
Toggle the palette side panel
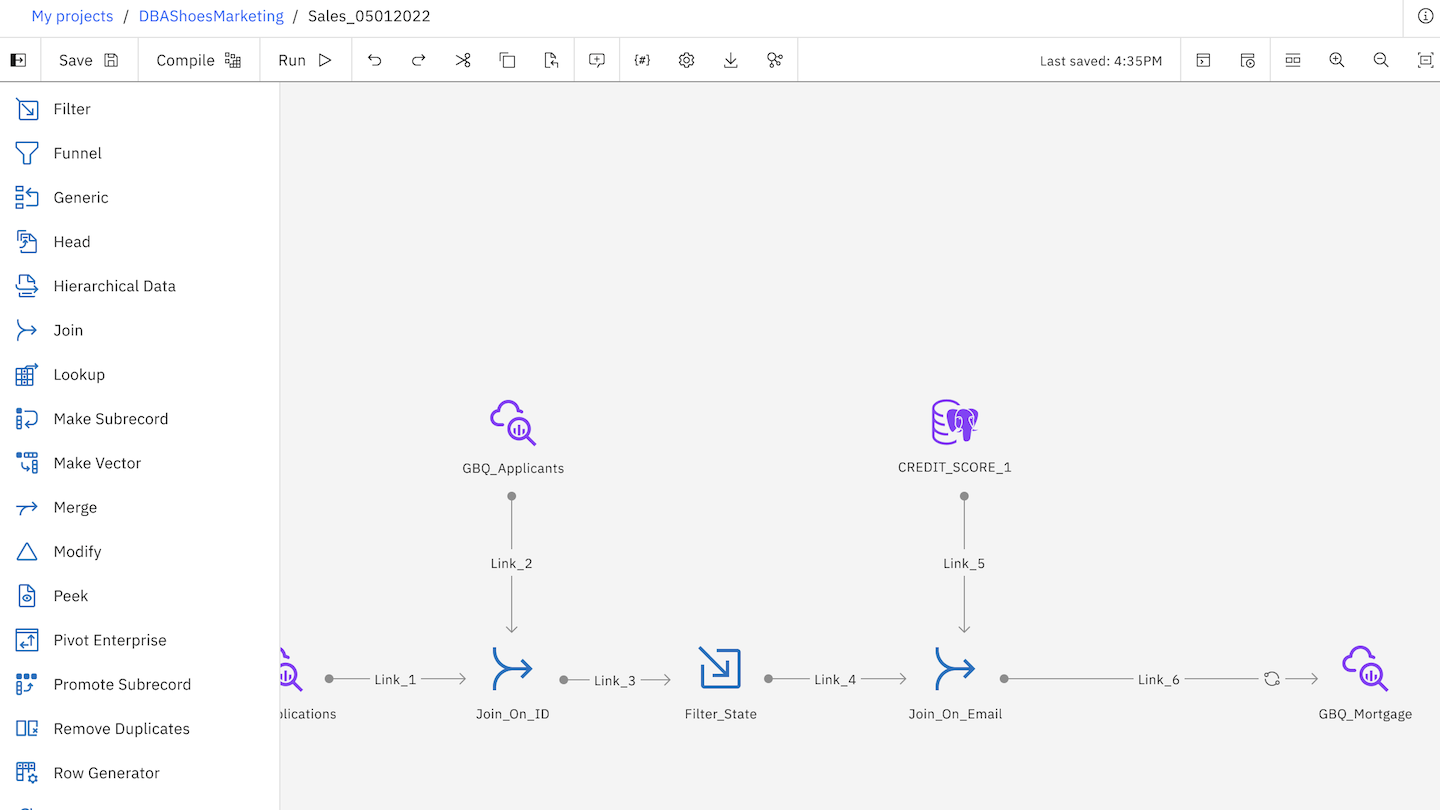(x=18, y=60)
